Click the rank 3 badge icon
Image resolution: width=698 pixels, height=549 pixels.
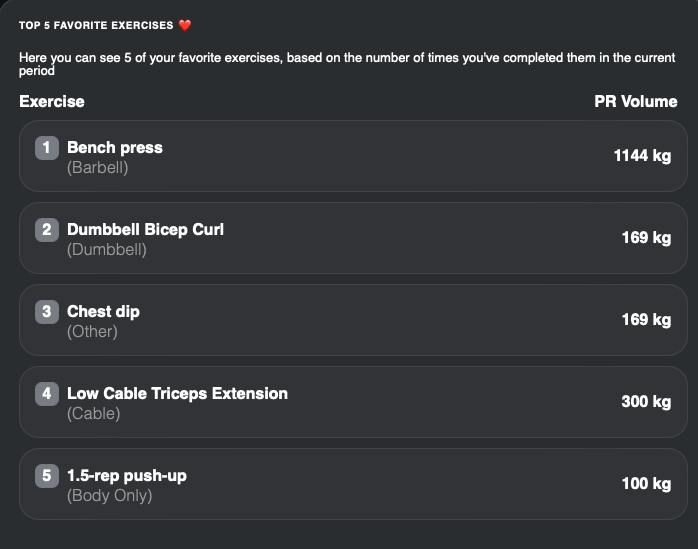(47, 313)
